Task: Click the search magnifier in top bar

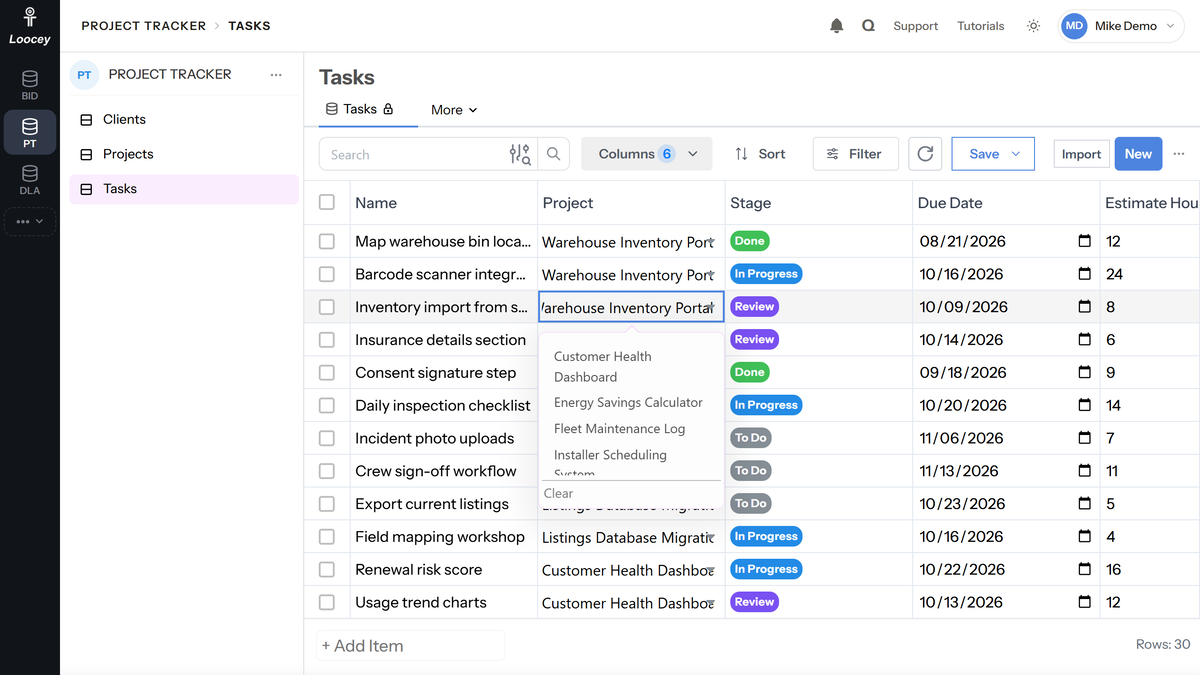Action: [x=868, y=26]
